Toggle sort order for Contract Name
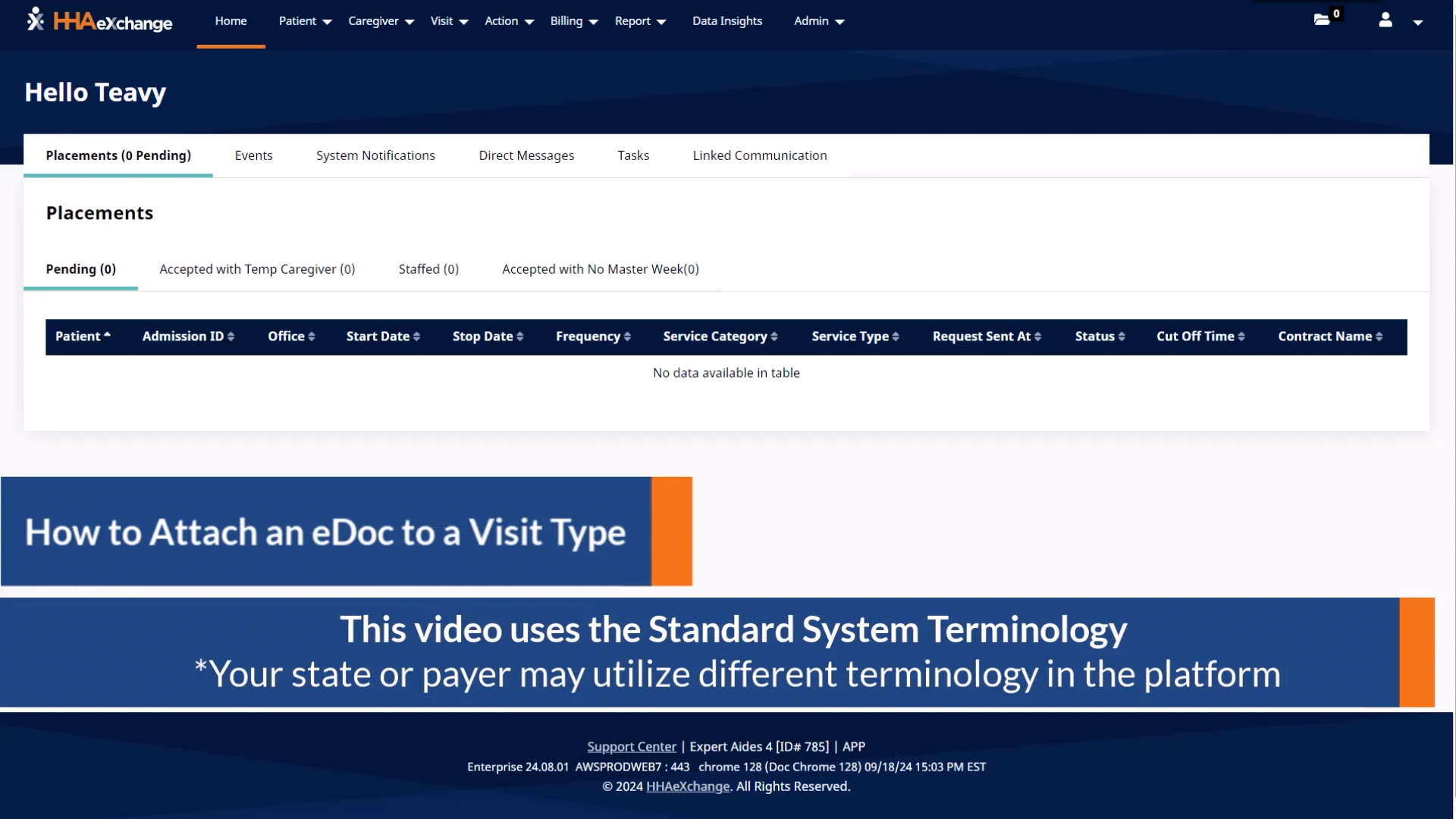This screenshot has width=1456, height=819. (x=1379, y=336)
